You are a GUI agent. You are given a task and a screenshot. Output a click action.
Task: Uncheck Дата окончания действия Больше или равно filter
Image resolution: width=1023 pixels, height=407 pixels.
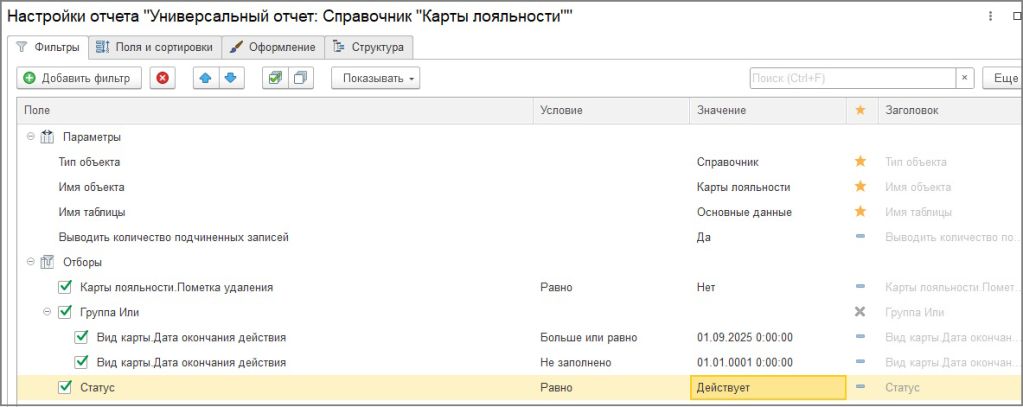point(81,337)
